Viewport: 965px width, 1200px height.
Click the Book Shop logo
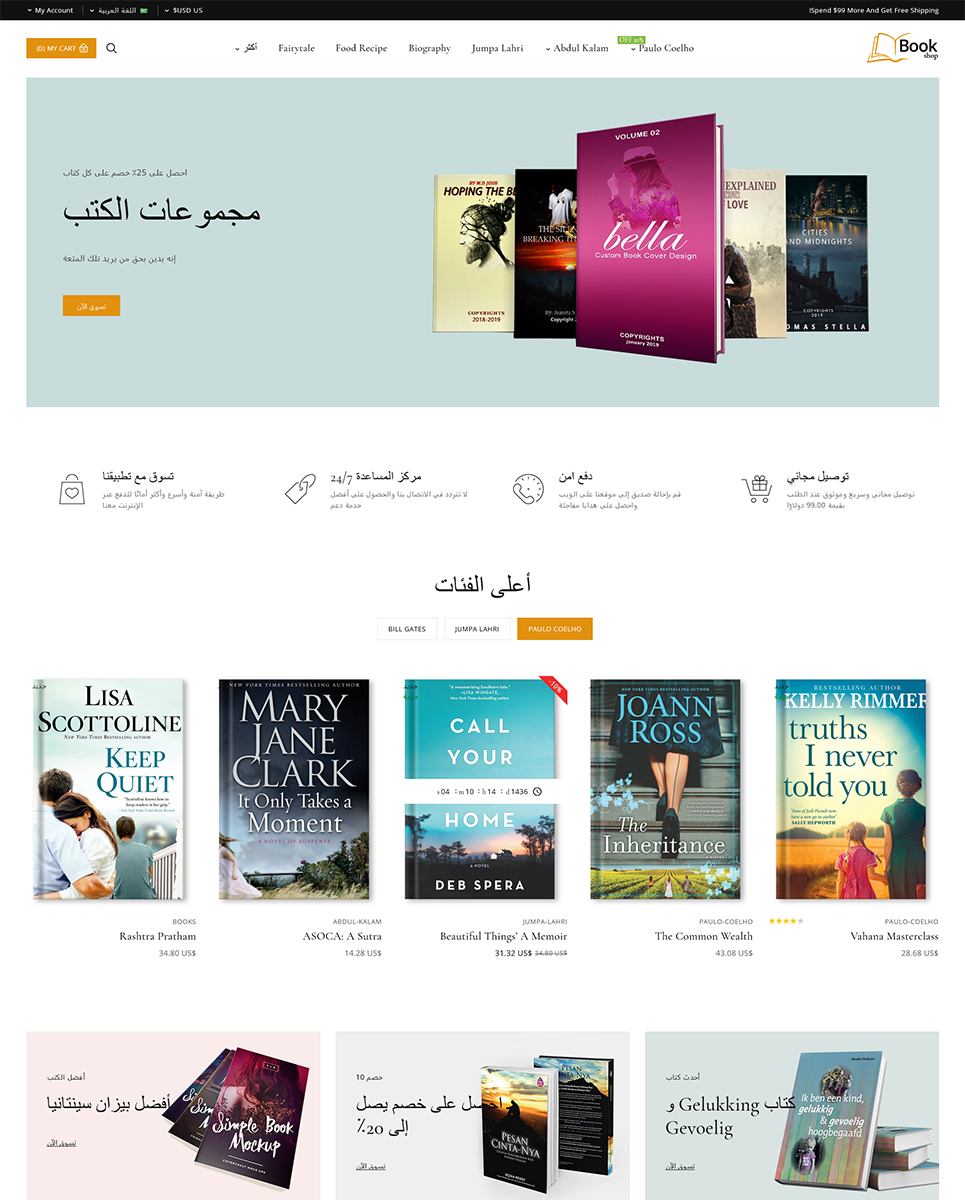[903, 47]
